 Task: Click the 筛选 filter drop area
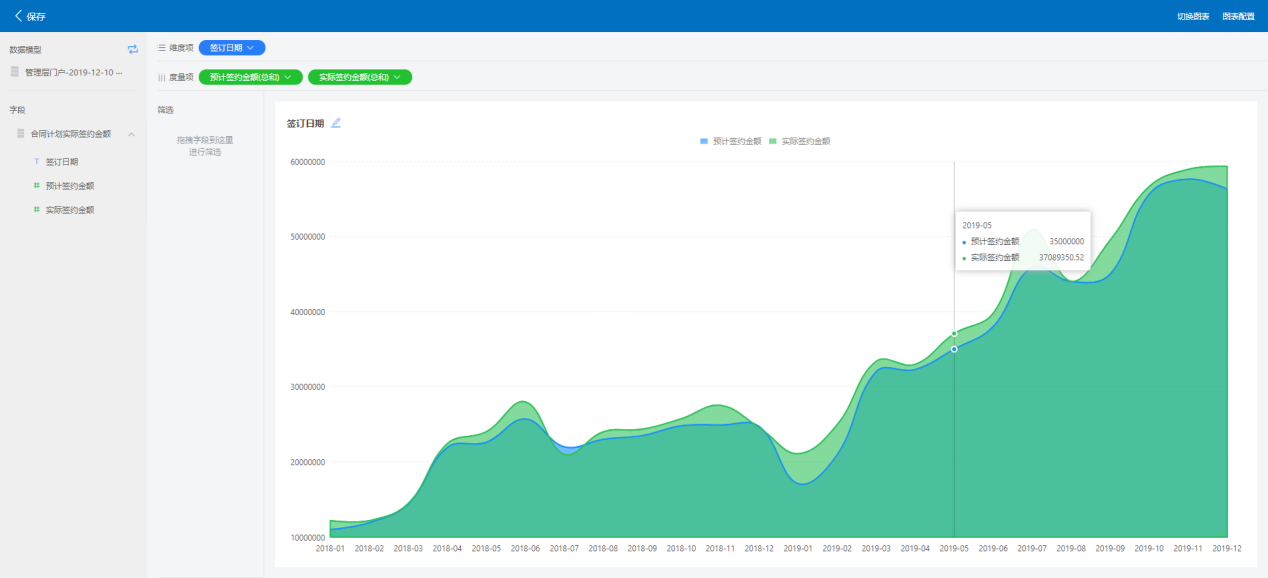pyautogui.click(x=205, y=146)
